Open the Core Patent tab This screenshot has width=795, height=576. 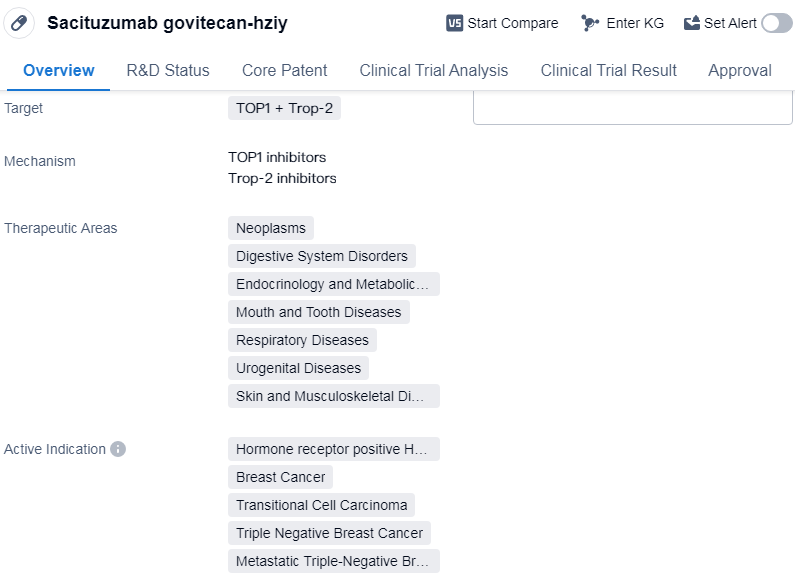tap(284, 70)
